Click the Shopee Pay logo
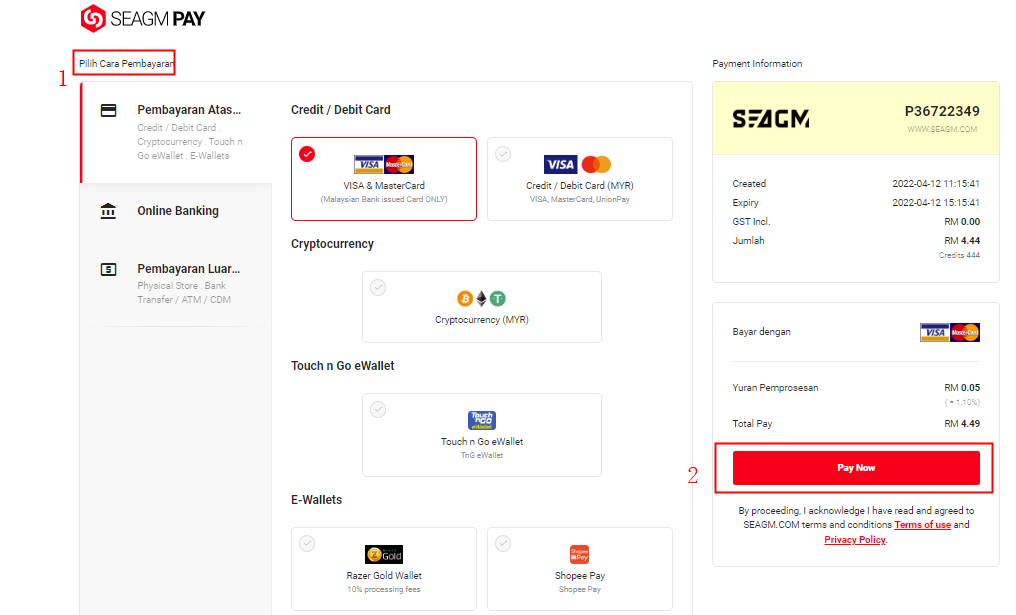This screenshot has height=615, width=1016. (579, 555)
